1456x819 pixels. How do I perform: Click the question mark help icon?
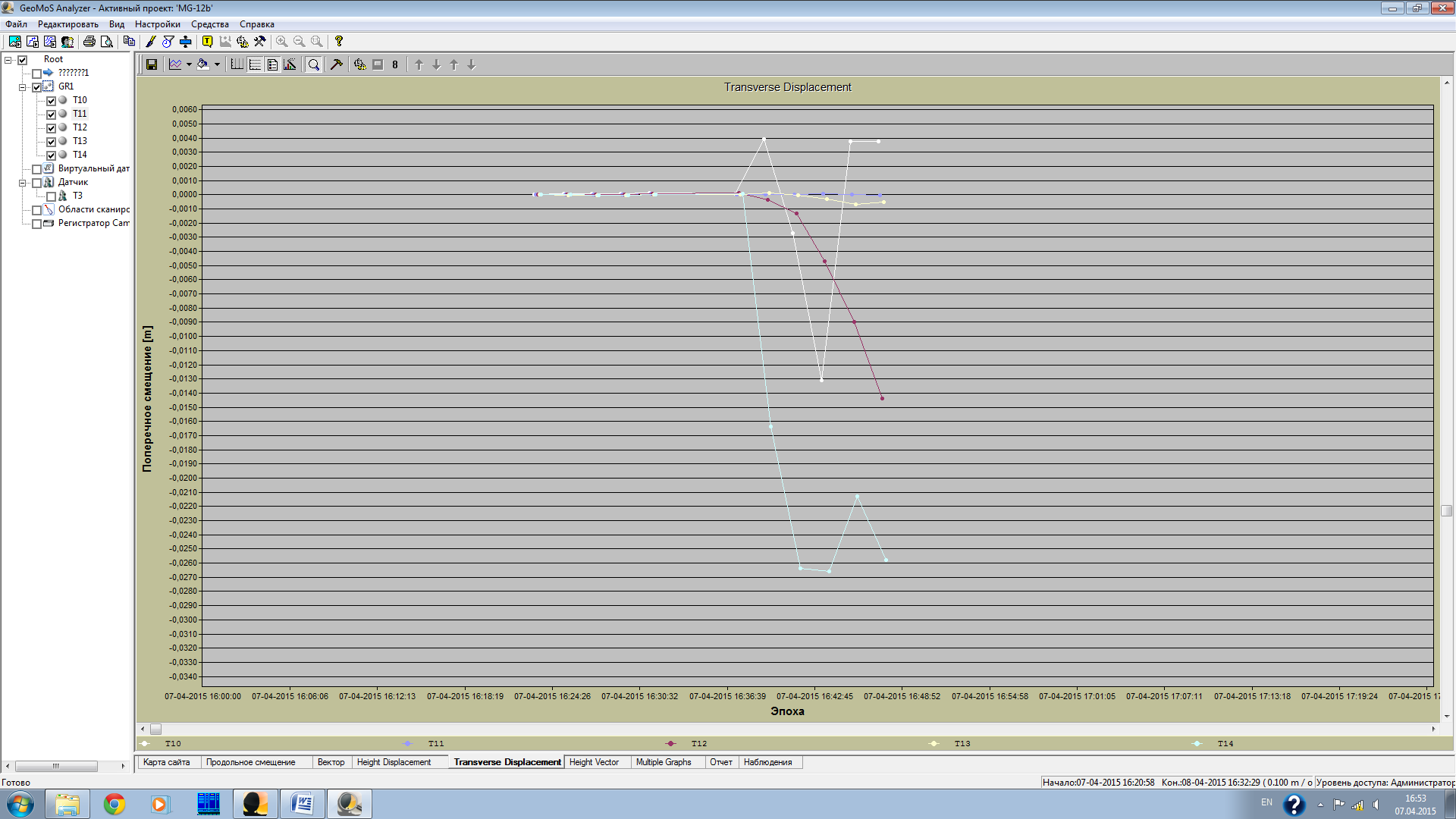point(339,42)
